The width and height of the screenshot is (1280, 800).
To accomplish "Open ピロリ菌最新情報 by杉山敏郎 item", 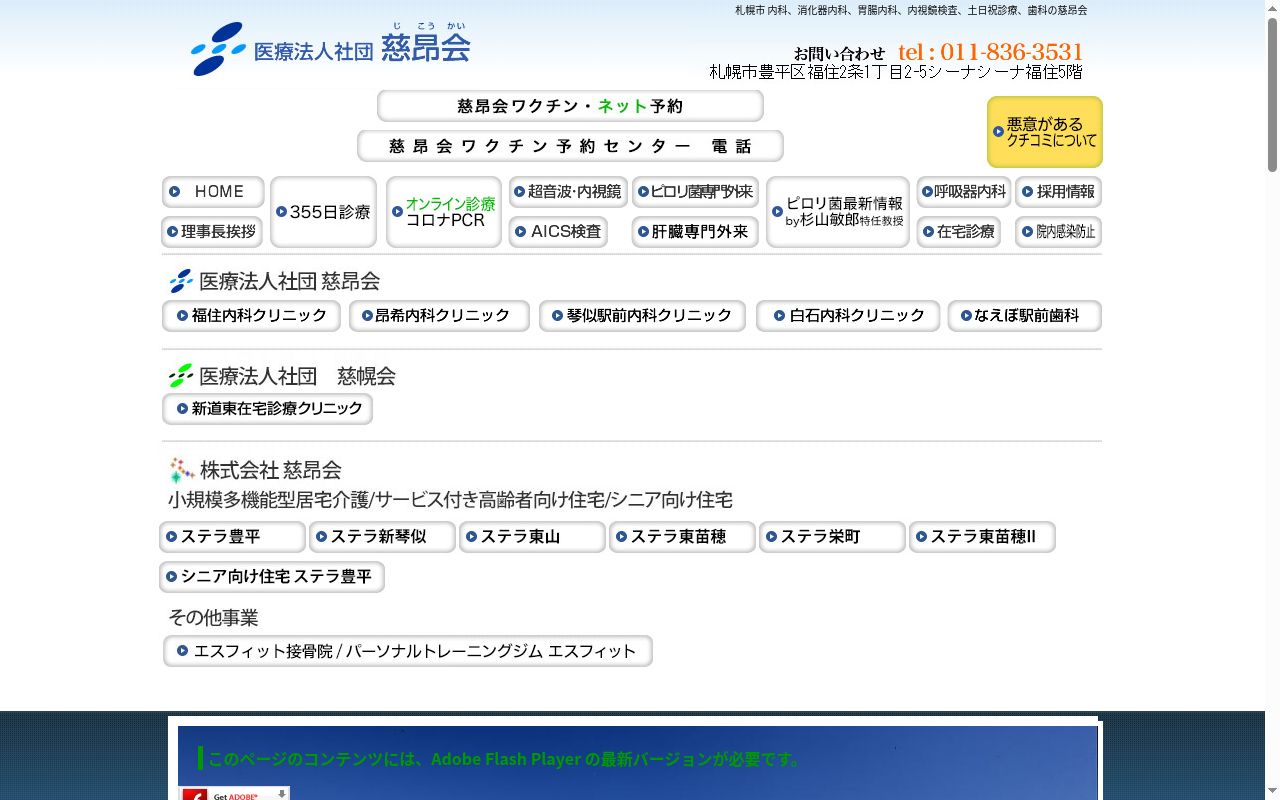I will pos(838,212).
